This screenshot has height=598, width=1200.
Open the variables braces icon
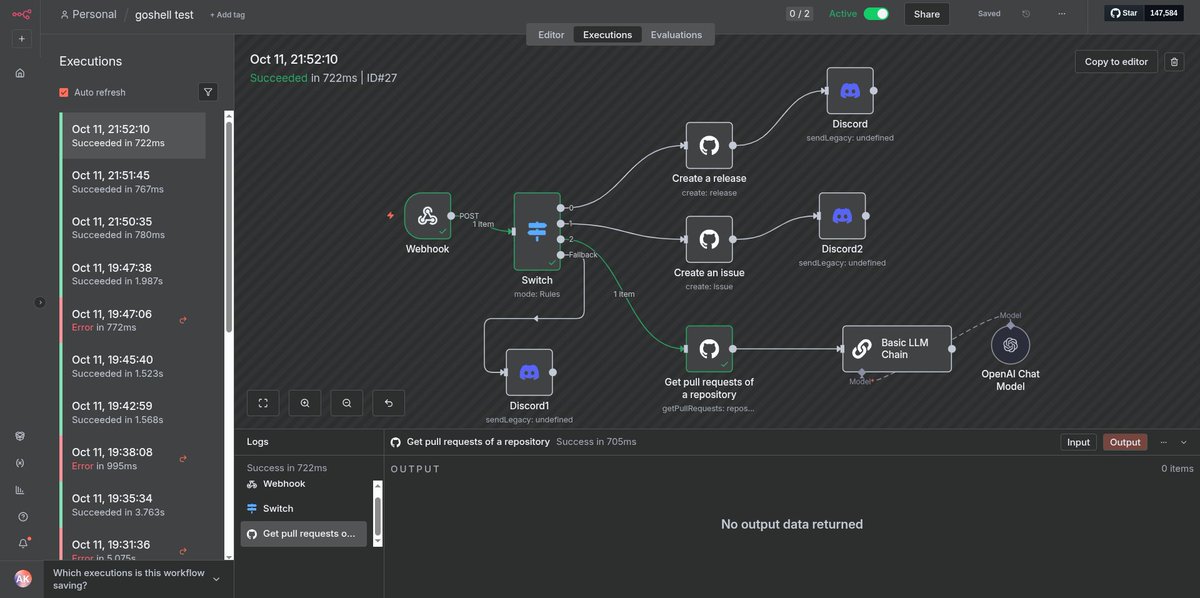click(x=20, y=463)
